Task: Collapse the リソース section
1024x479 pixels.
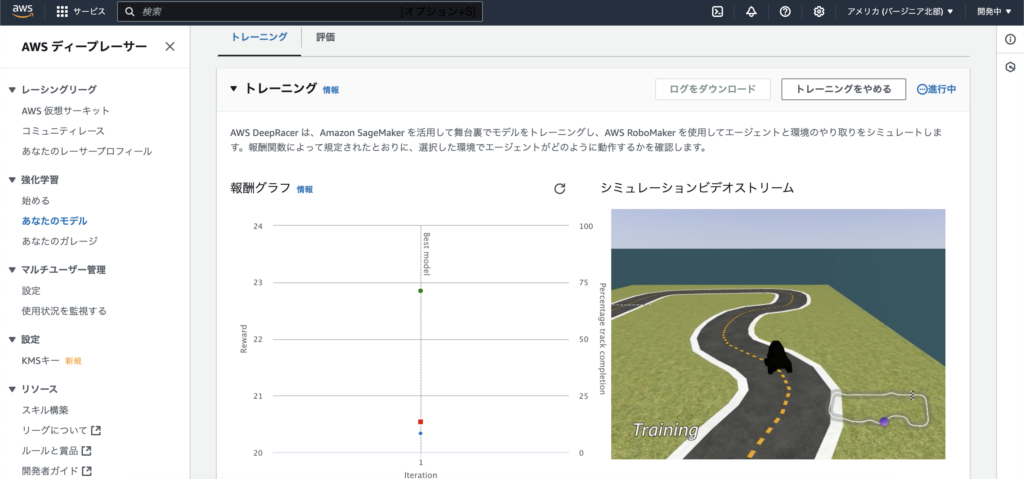Action: pos(12,389)
